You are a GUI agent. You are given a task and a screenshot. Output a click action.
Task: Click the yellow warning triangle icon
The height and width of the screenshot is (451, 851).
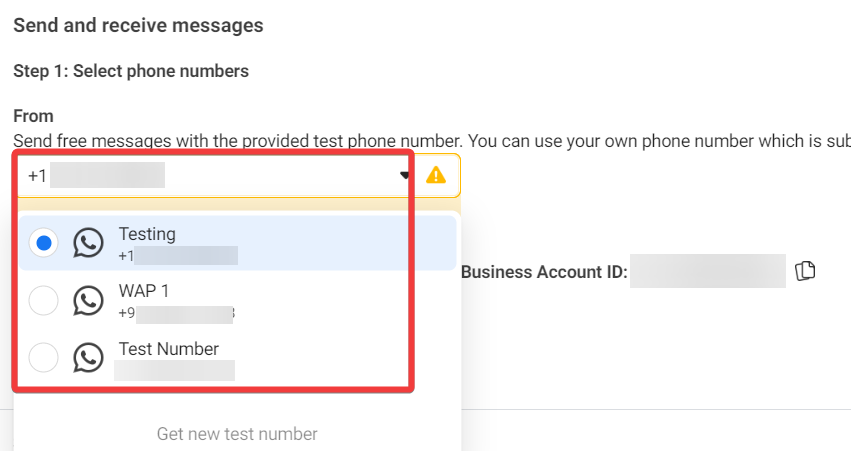point(436,175)
